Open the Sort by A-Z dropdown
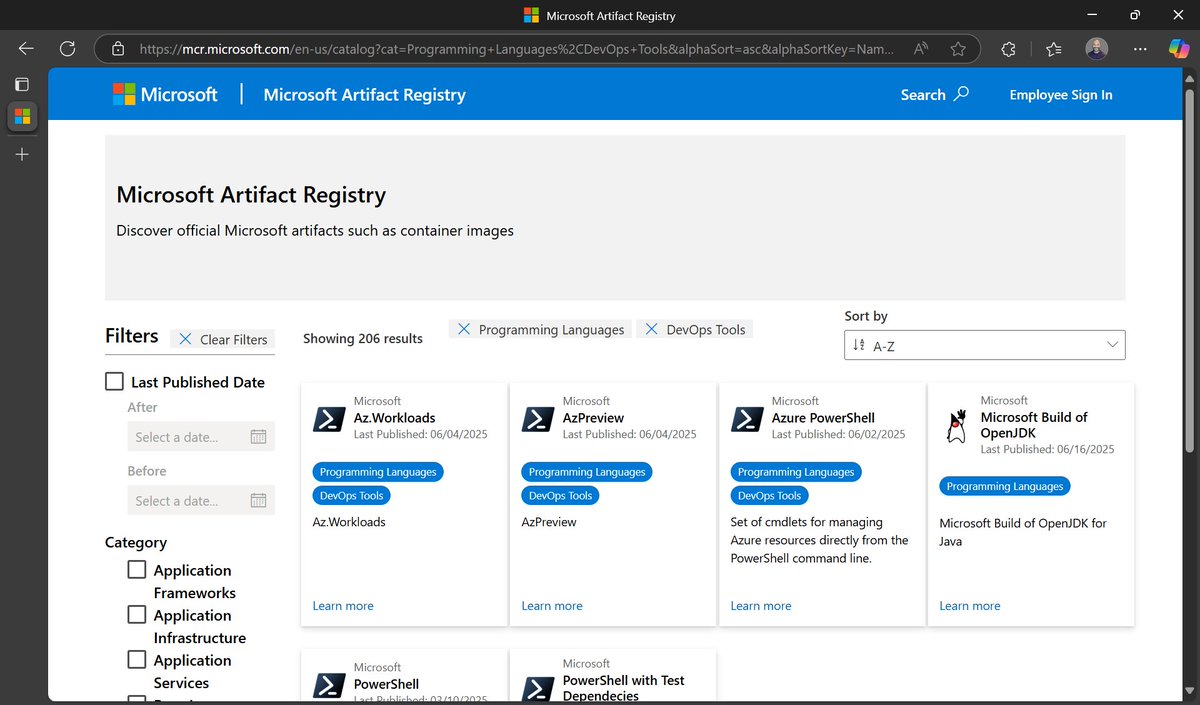 985,345
